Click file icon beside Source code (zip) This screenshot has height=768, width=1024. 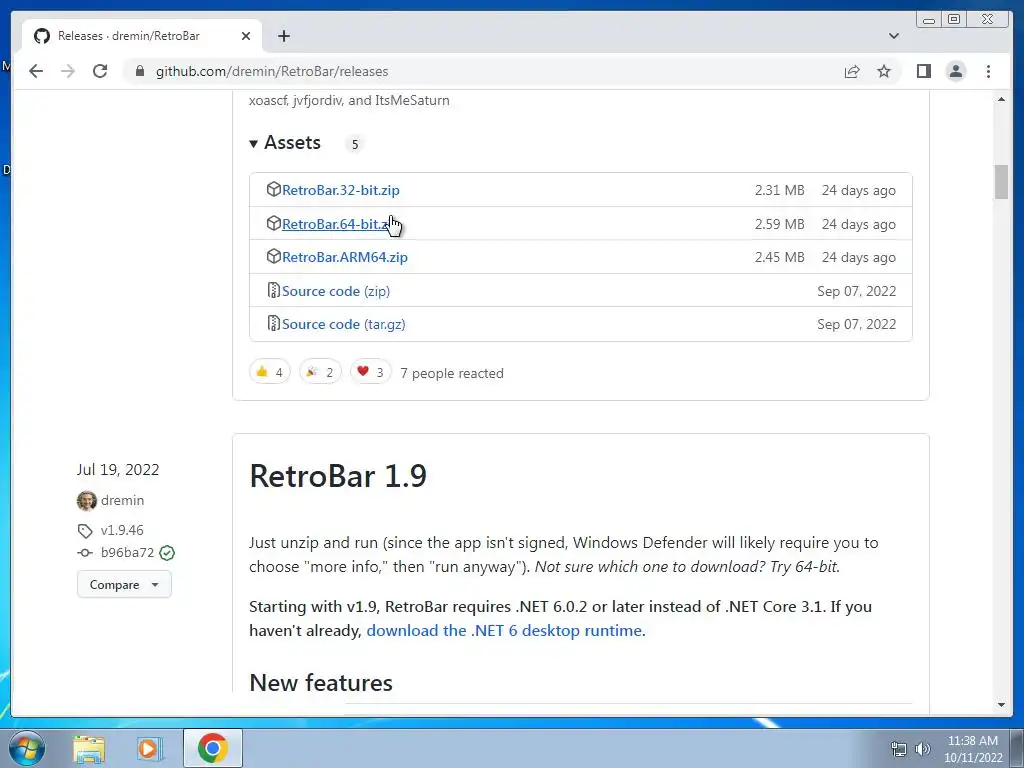(x=274, y=290)
